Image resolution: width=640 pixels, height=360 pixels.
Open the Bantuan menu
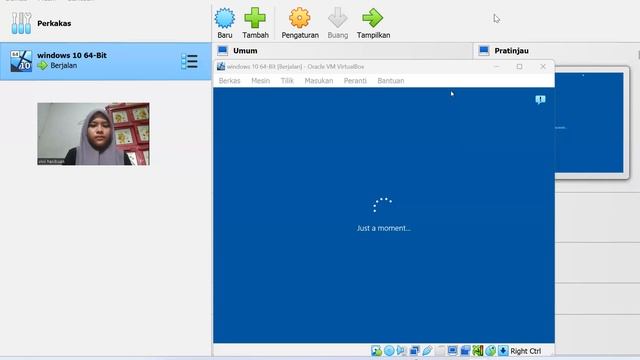pos(391,81)
